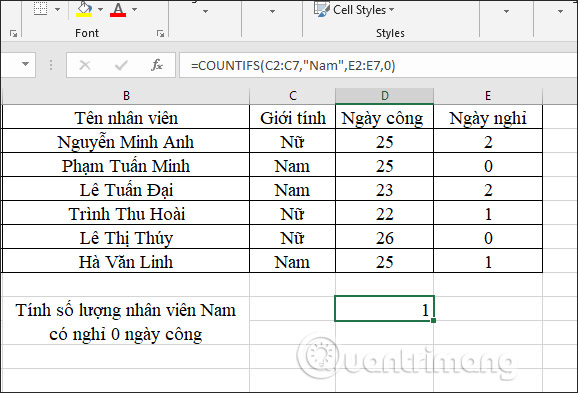The height and width of the screenshot is (393, 578).
Task: Select the 'Ngày công' header cell
Action: 384,118
